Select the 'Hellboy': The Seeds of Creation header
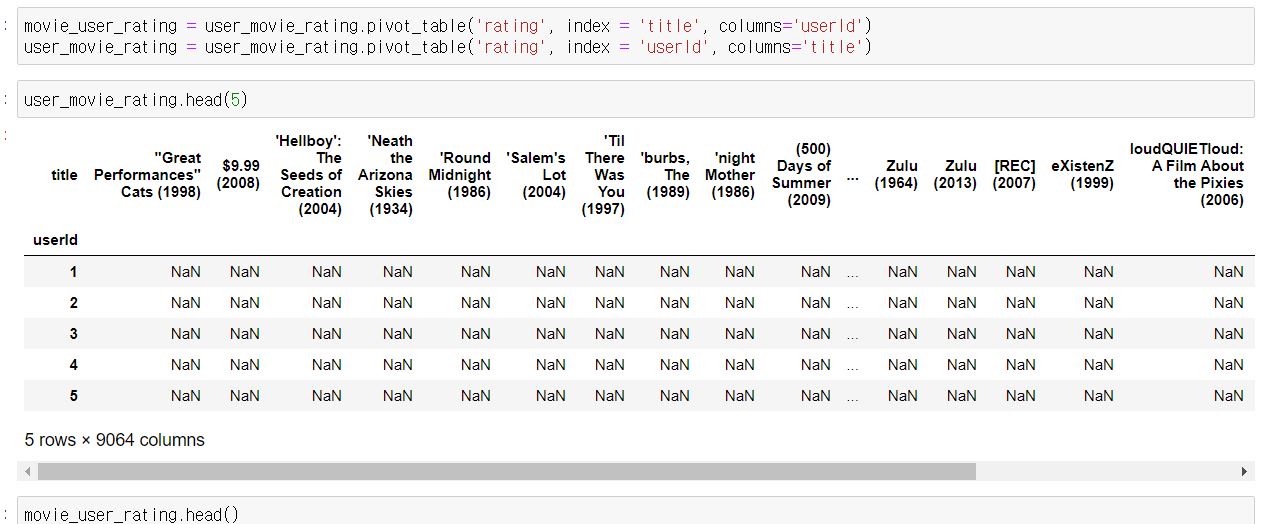The height and width of the screenshot is (524, 1268). coord(311,175)
